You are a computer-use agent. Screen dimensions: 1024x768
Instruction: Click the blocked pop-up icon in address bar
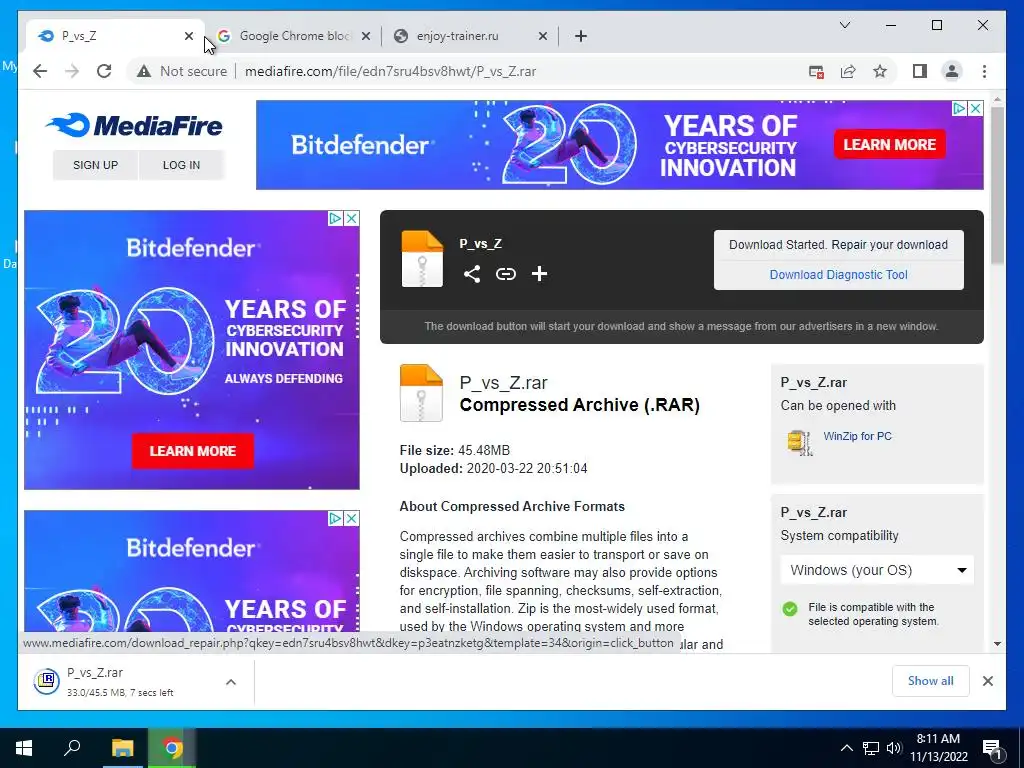pos(816,72)
